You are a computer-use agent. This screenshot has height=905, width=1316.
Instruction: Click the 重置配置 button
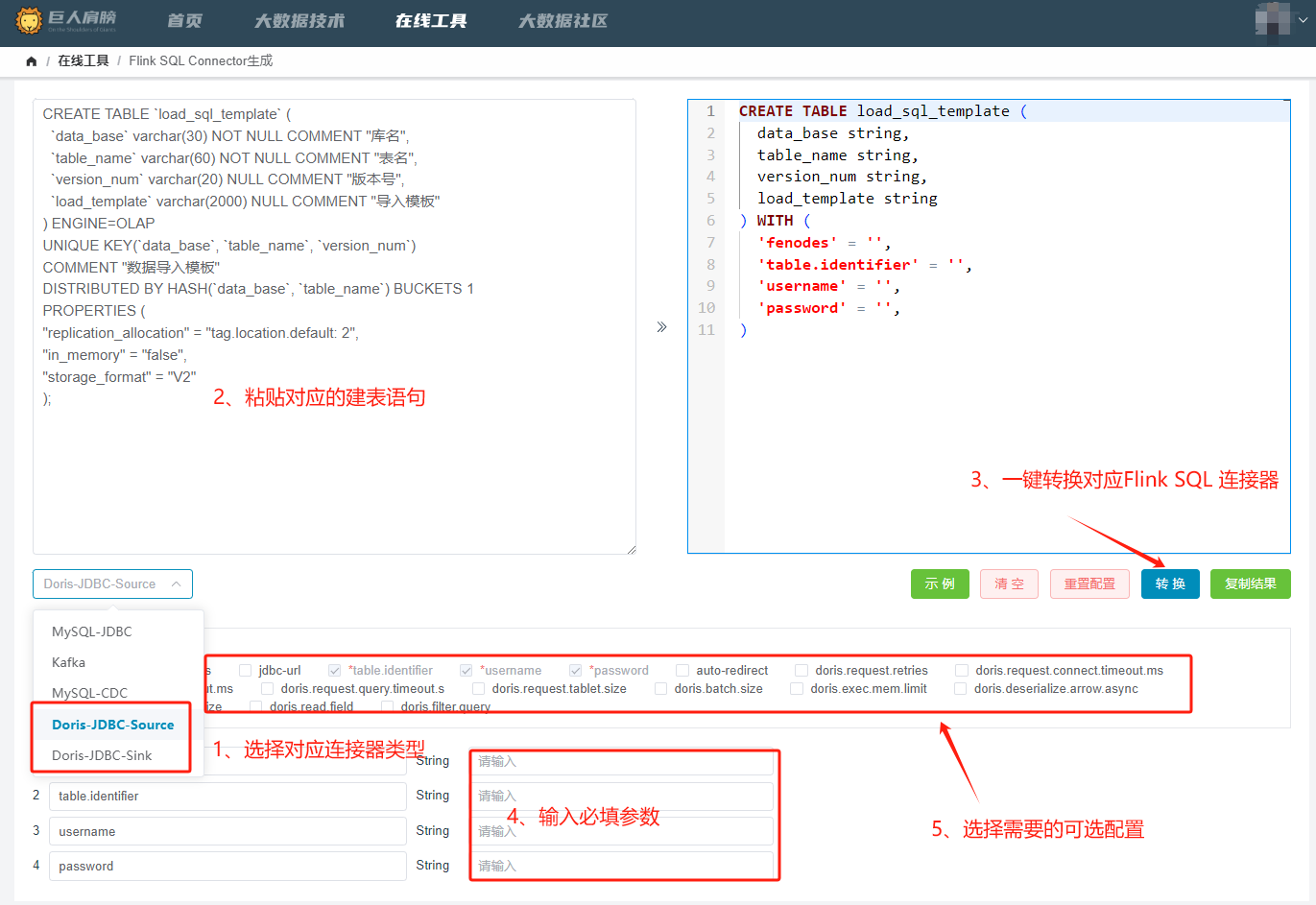(1089, 583)
